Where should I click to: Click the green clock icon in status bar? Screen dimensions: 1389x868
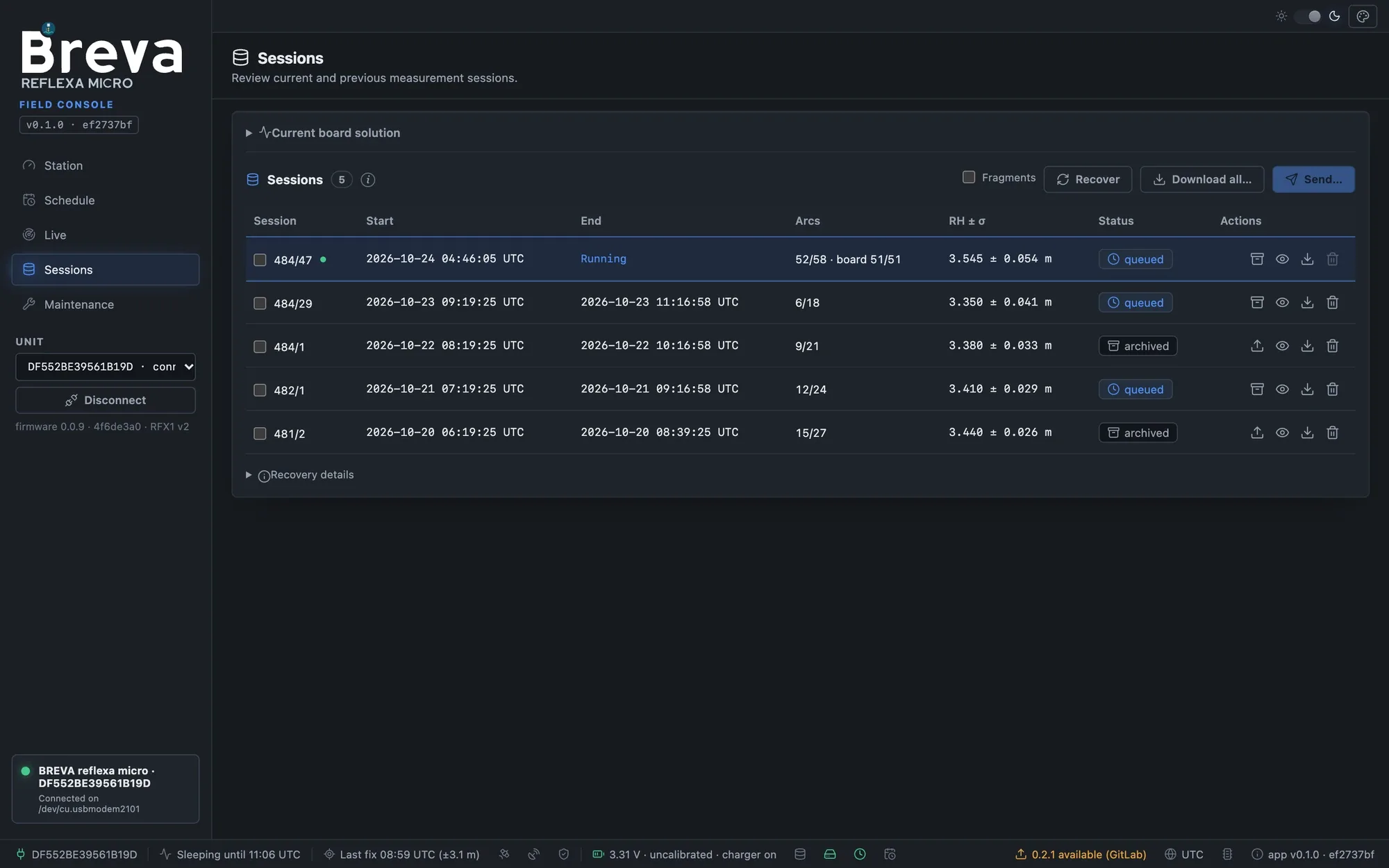pos(860,854)
